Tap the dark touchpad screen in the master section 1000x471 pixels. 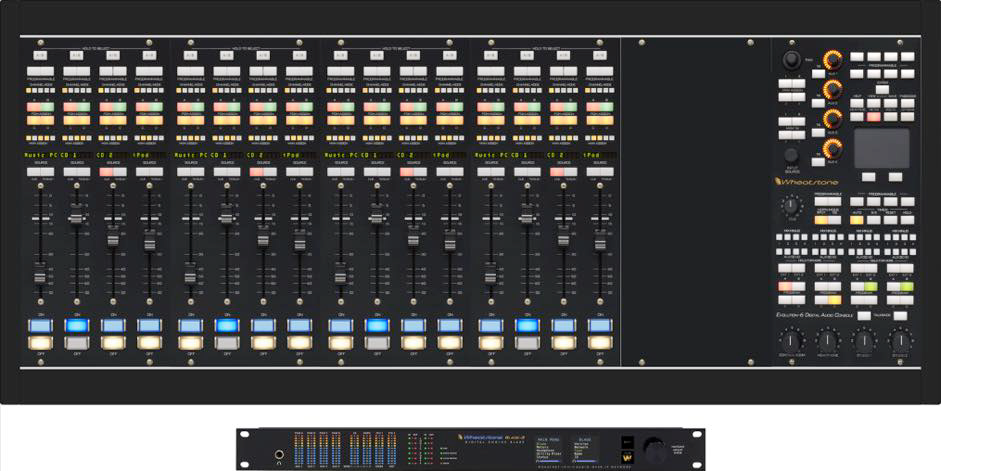click(881, 148)
